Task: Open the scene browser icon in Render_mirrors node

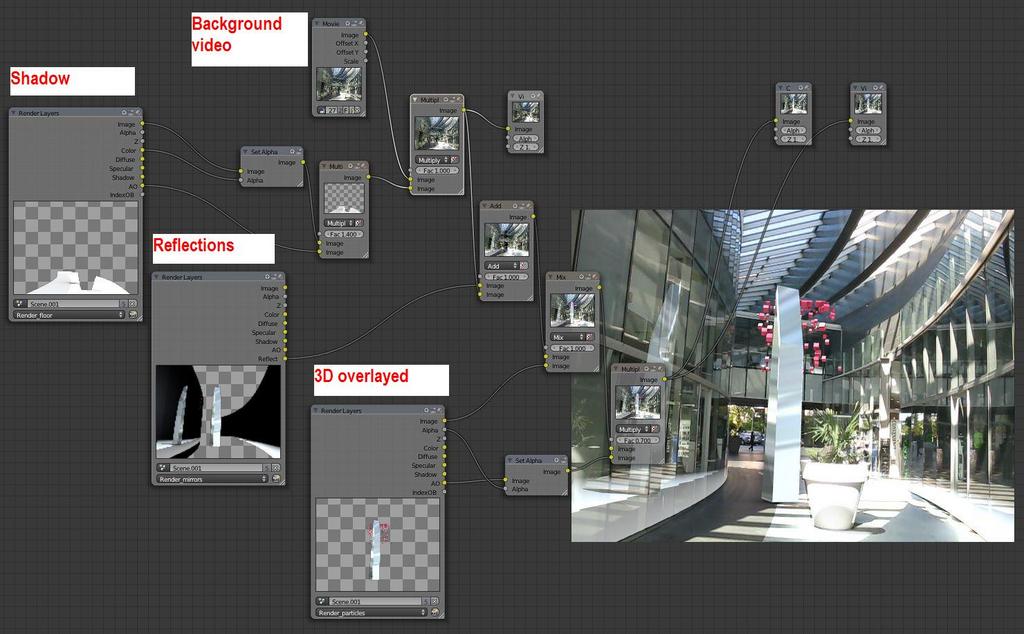Action: (x=163, y=468)
